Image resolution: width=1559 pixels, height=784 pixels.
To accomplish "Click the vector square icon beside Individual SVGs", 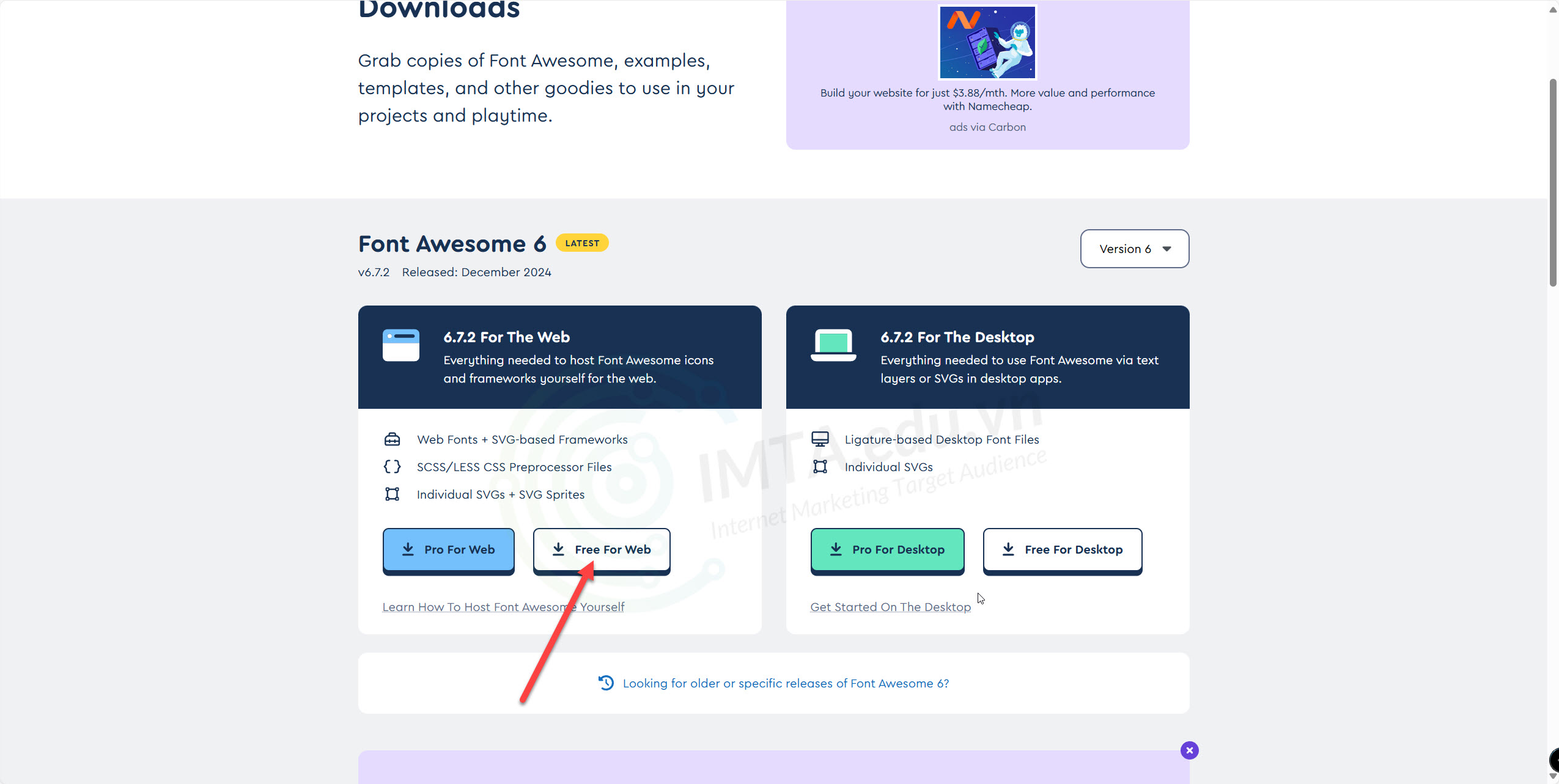I will [820, 467].
